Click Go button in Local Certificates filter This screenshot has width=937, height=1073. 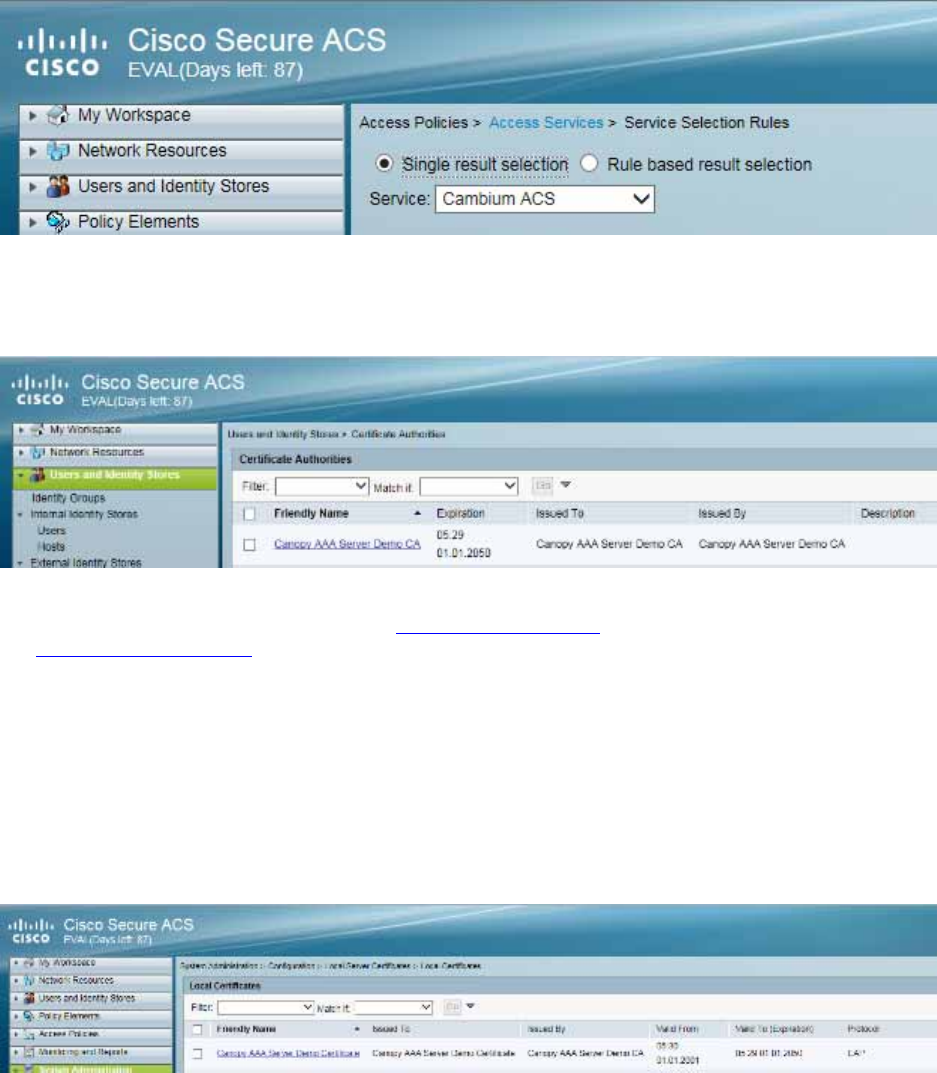pos(452,1007)
